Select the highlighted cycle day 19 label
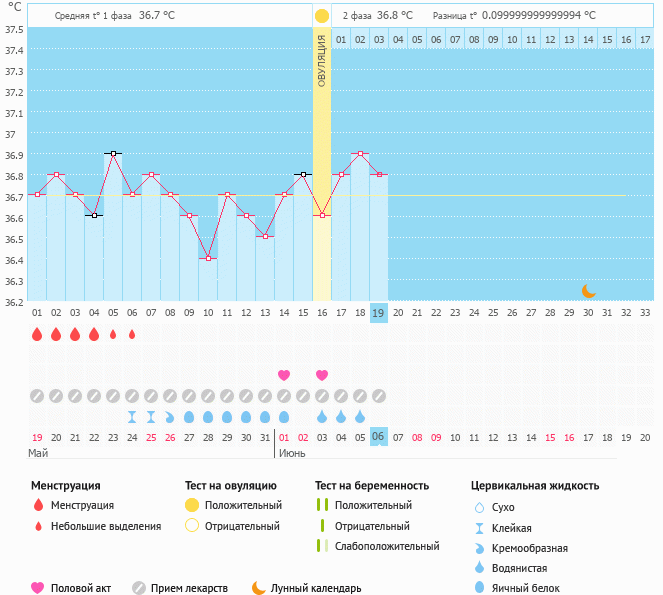 pos(379,312)
